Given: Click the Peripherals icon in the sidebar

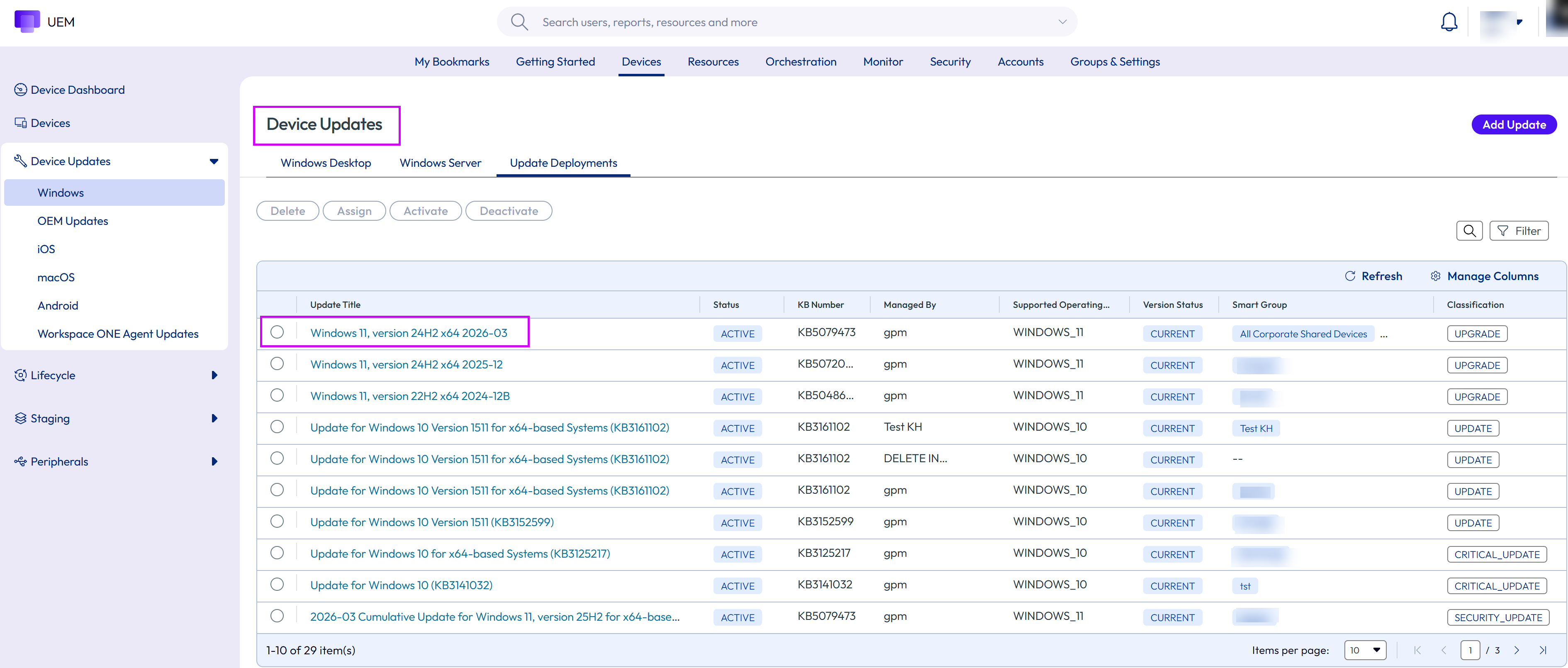Looking at the screenshot, I should (x=20, y=461).
